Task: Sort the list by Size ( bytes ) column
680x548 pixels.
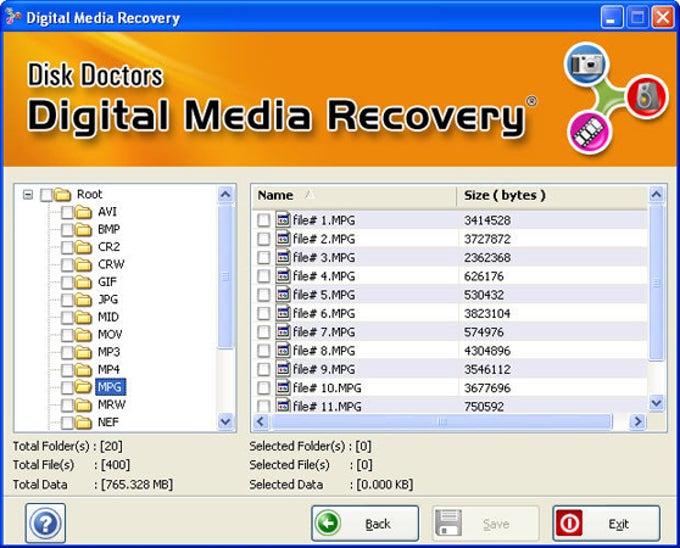Action: tap(552, 196)
